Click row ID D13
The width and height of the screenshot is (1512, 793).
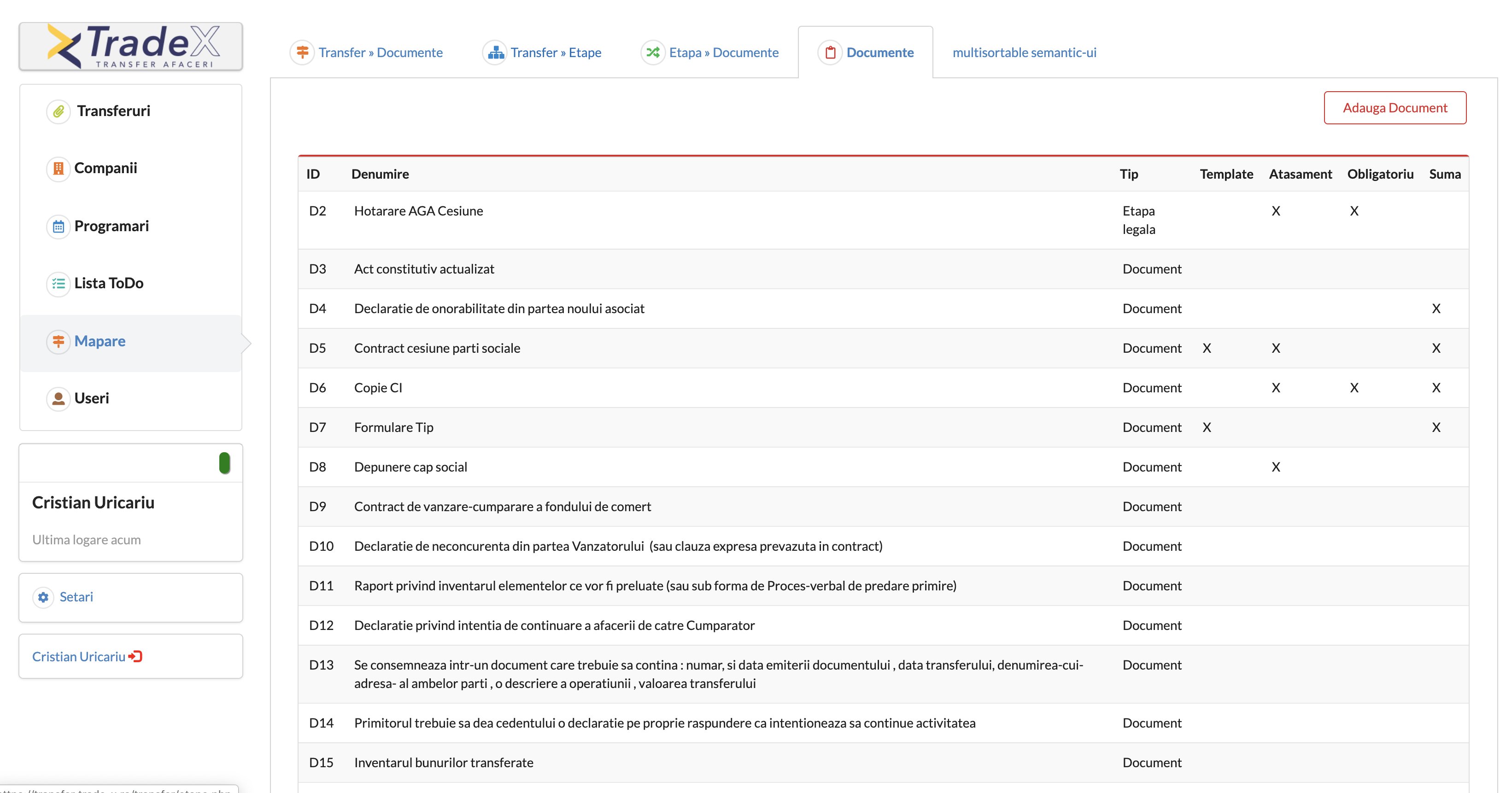tap(321, 665)
